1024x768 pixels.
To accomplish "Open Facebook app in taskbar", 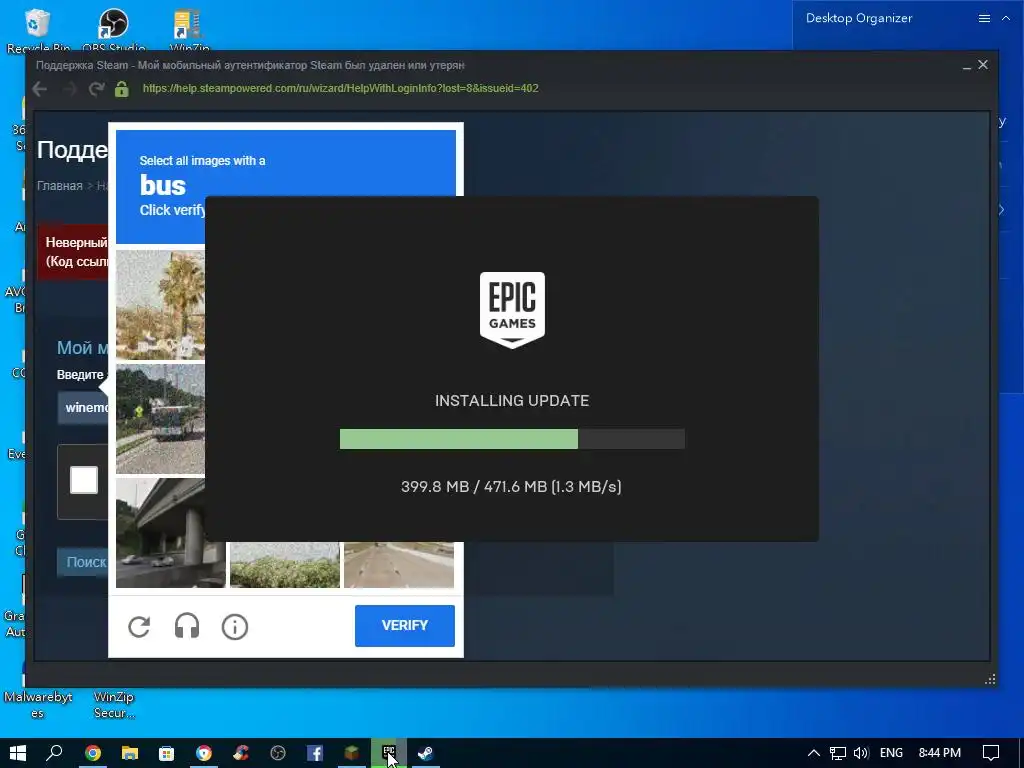I will point(315,753).
